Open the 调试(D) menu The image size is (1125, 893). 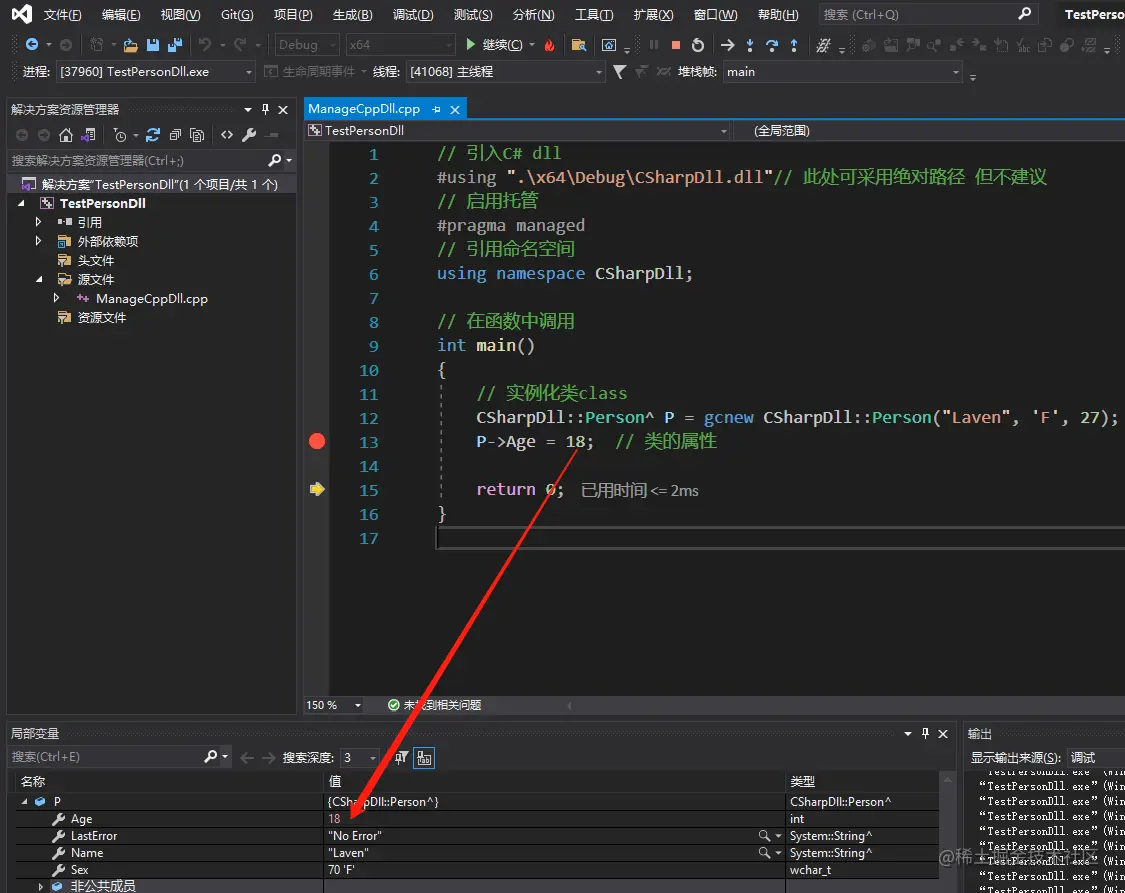coord(413,15)
